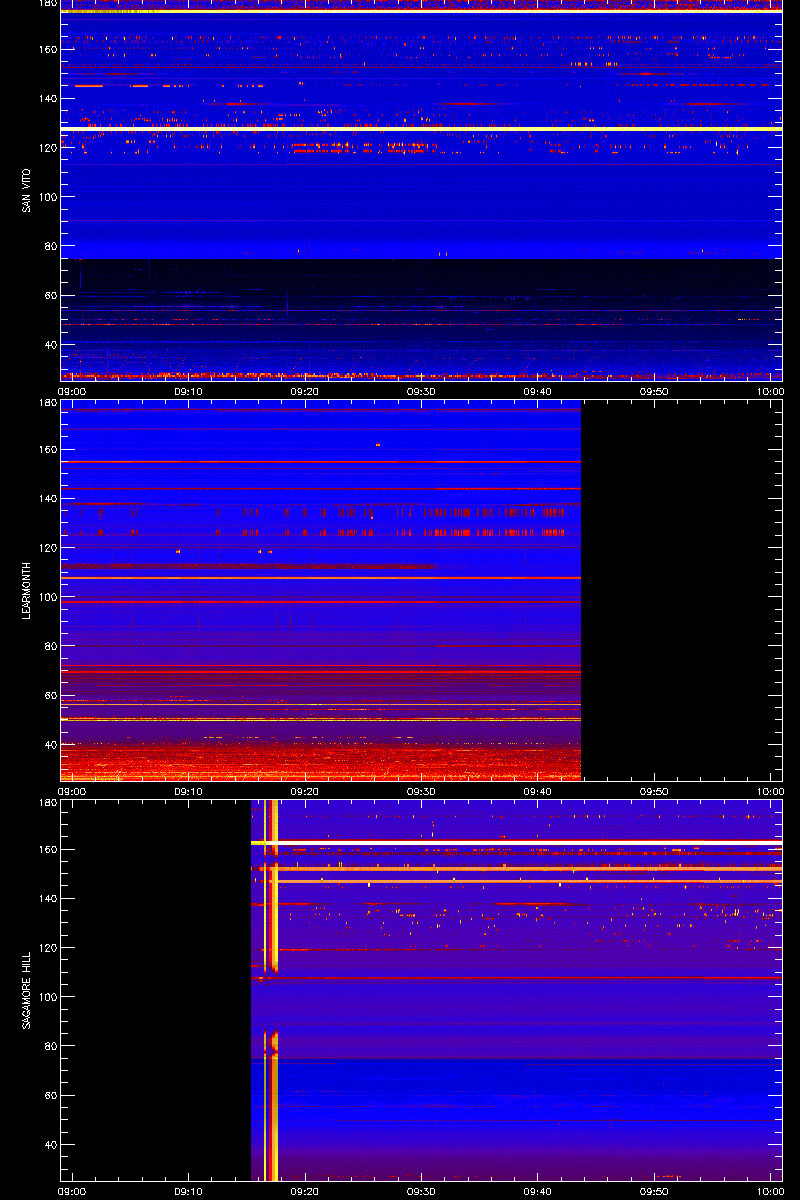
Task: Select 09:30 time label under San Vito panel
Action: pos(421,392)
